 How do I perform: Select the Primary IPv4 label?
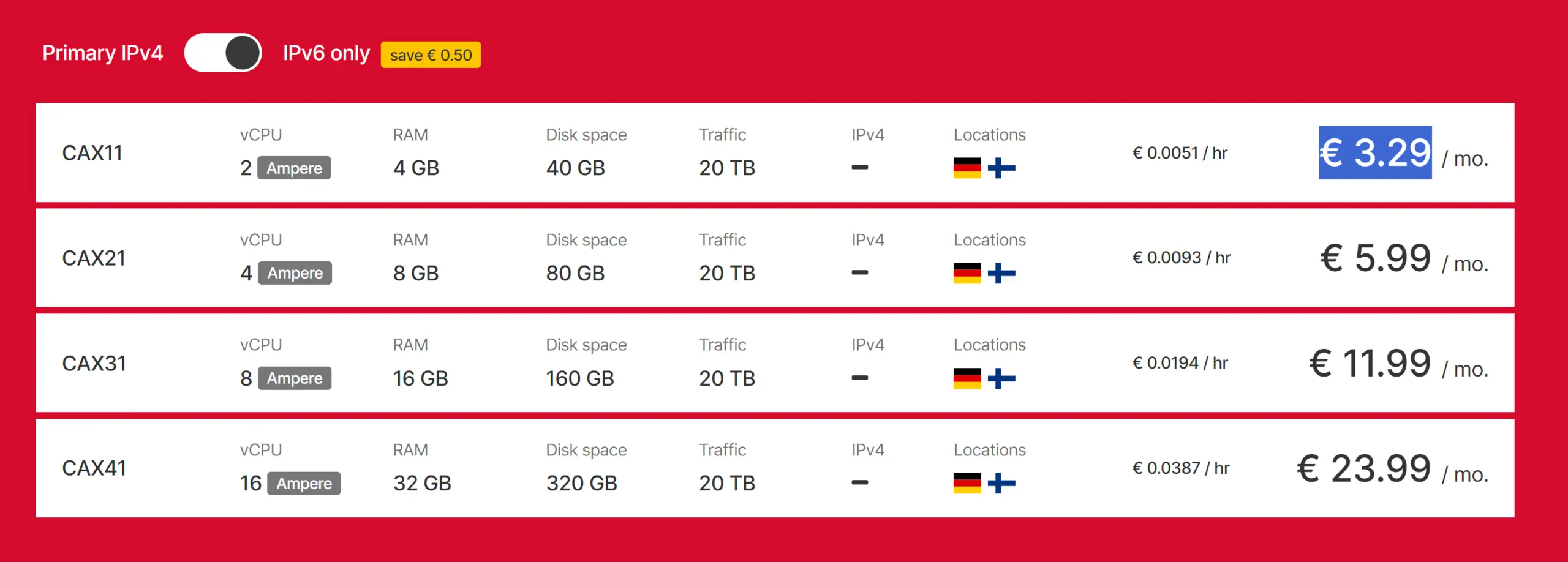click(103, 53)
